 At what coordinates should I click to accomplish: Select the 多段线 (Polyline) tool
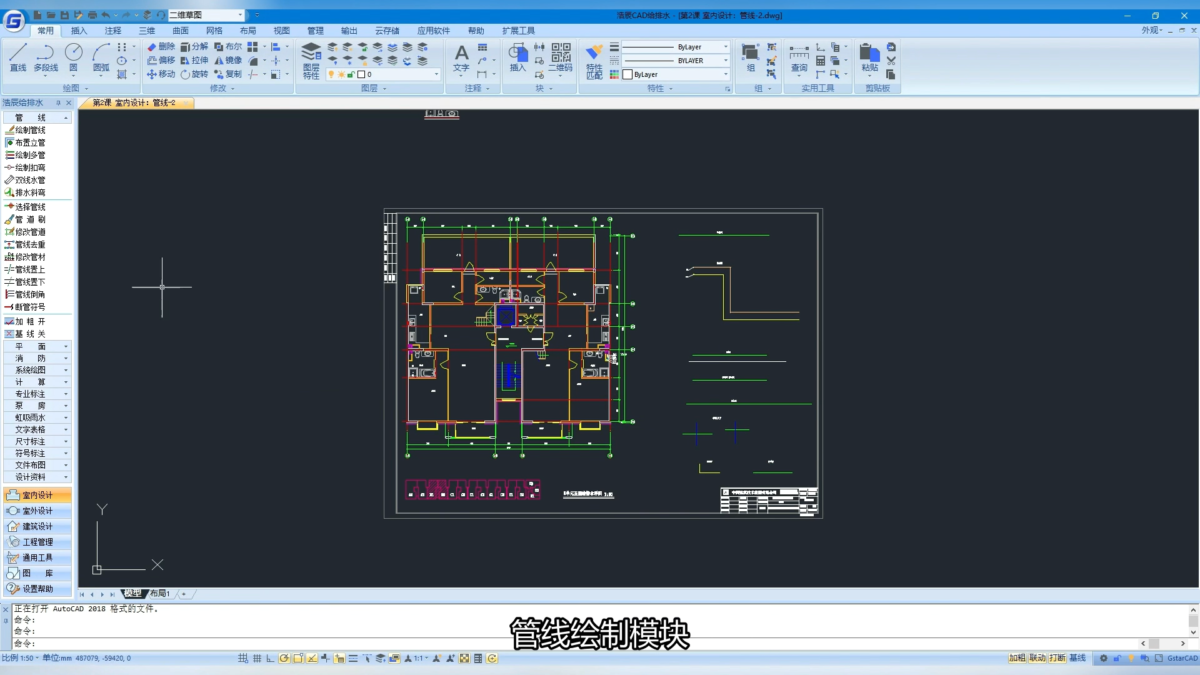[x=46, y=58]
